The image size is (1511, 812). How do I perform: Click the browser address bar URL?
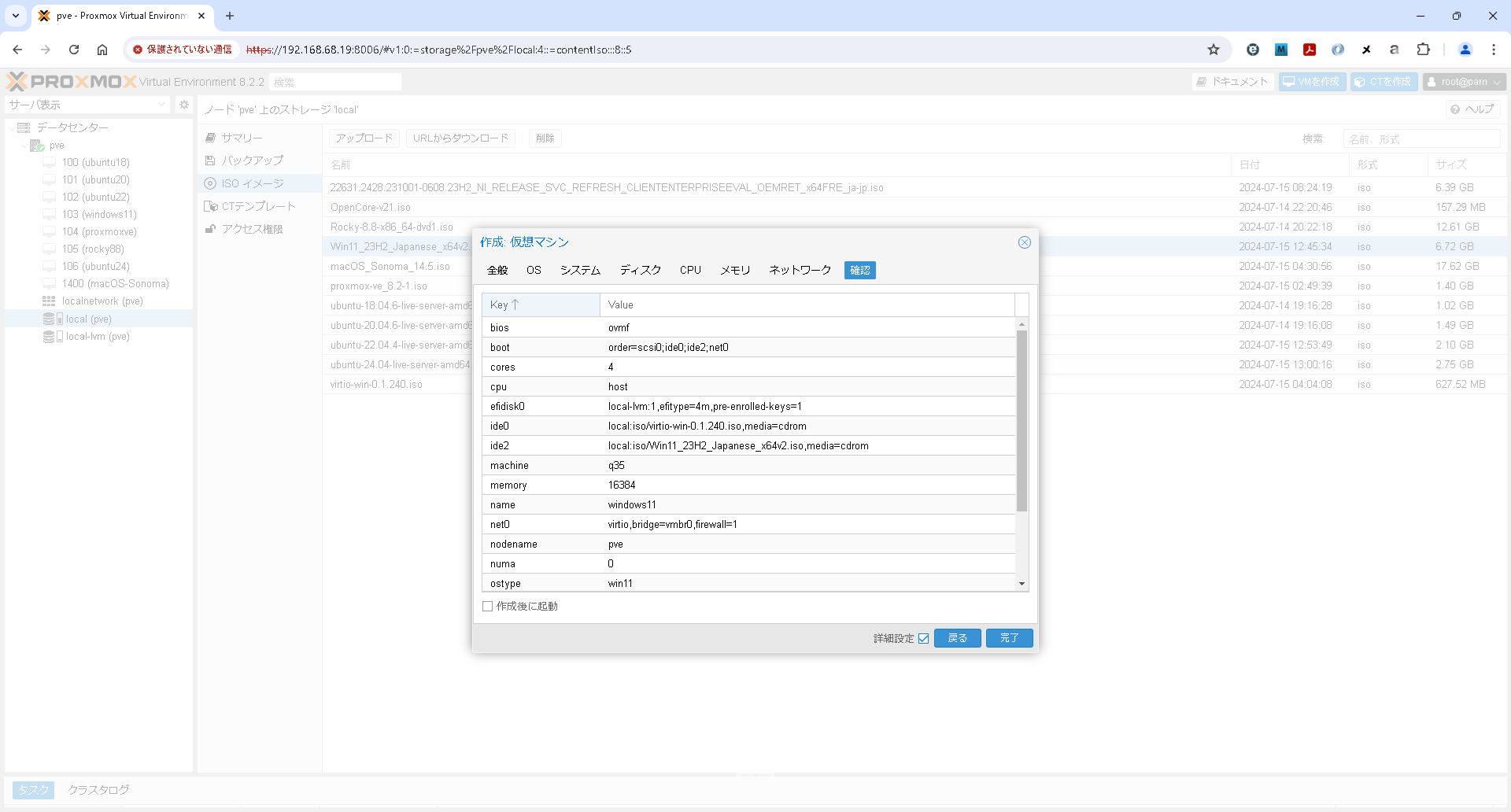pyautogui.click(x=438, y=50)
